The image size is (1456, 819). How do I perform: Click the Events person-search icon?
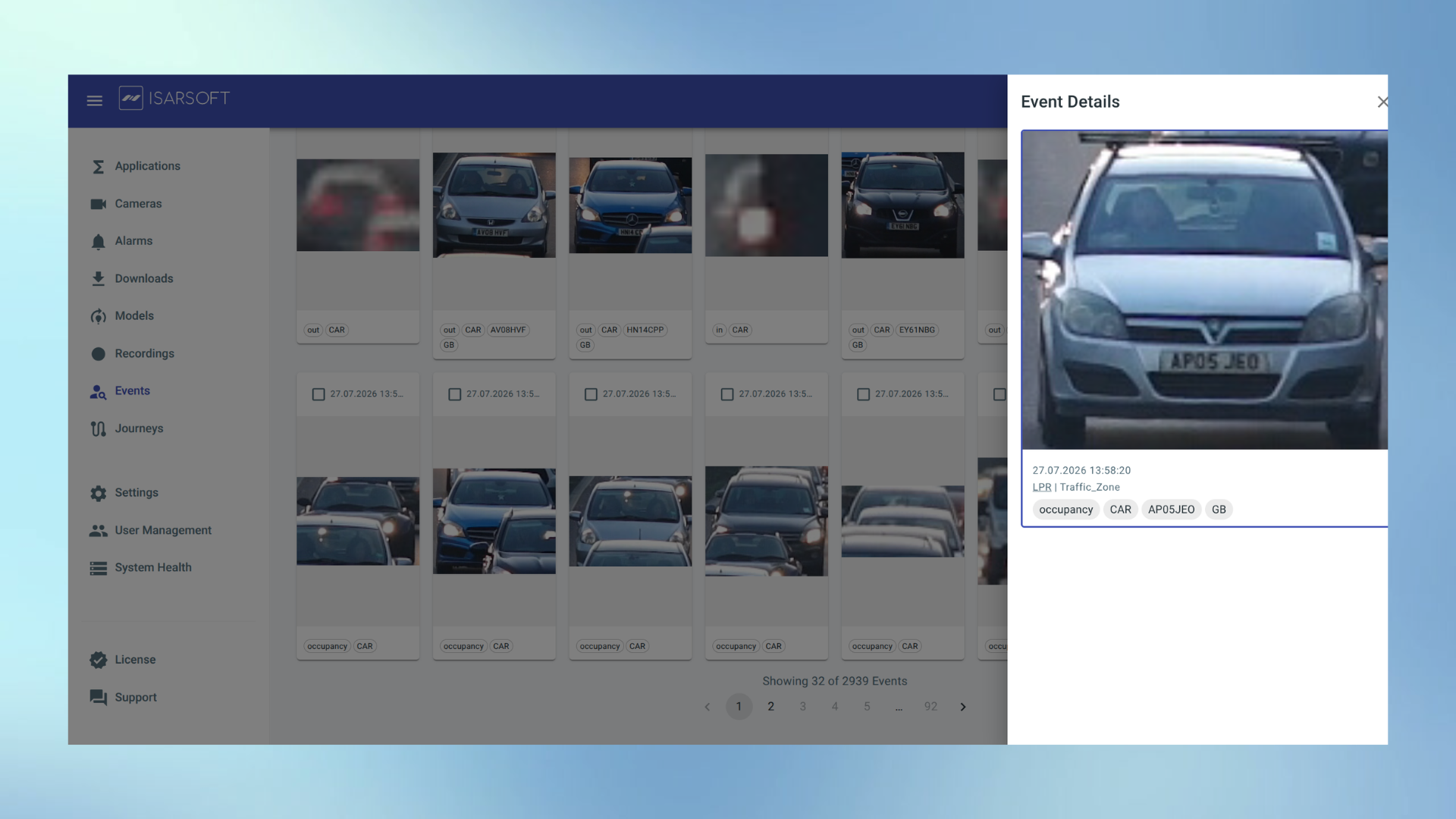98,391
